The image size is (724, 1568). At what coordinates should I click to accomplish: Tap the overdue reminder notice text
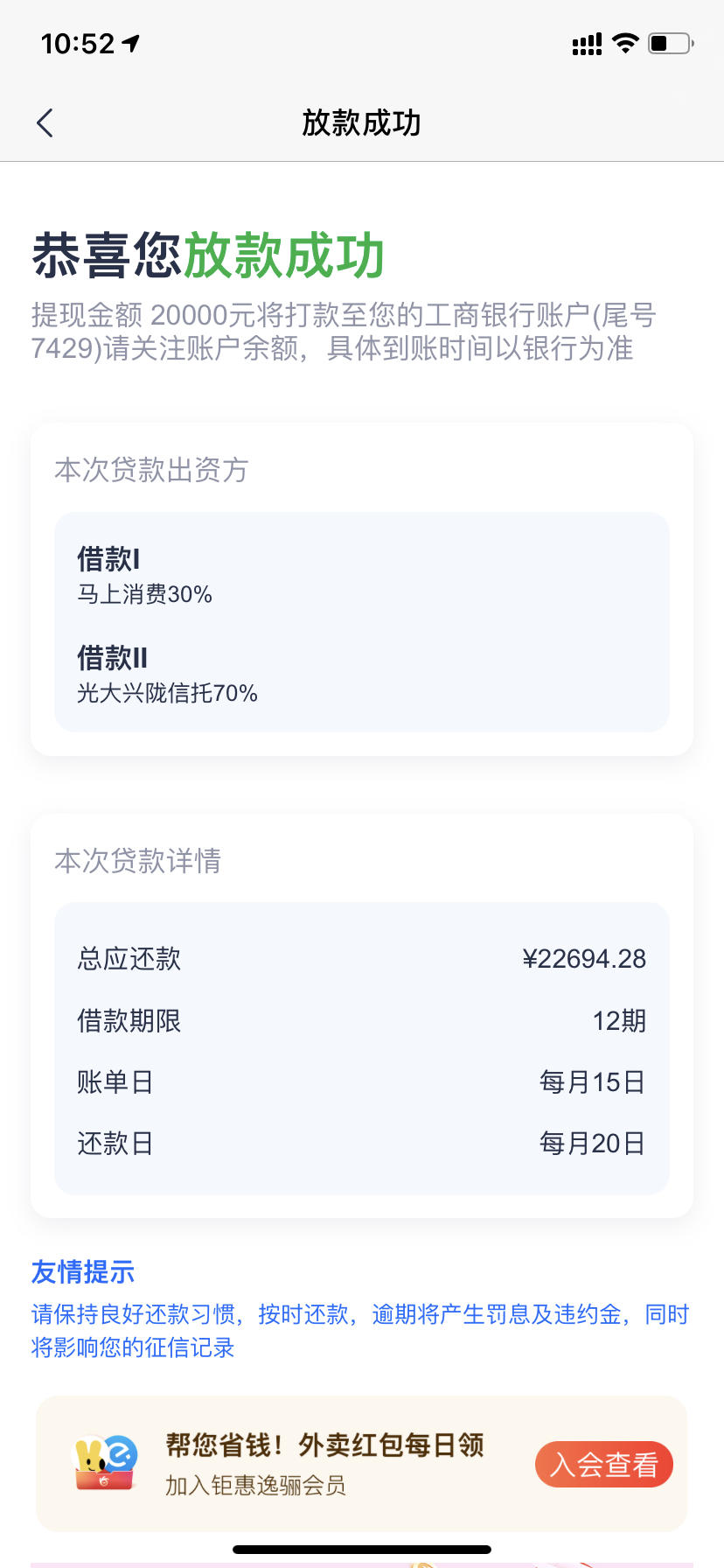(x=360, y=1331)
